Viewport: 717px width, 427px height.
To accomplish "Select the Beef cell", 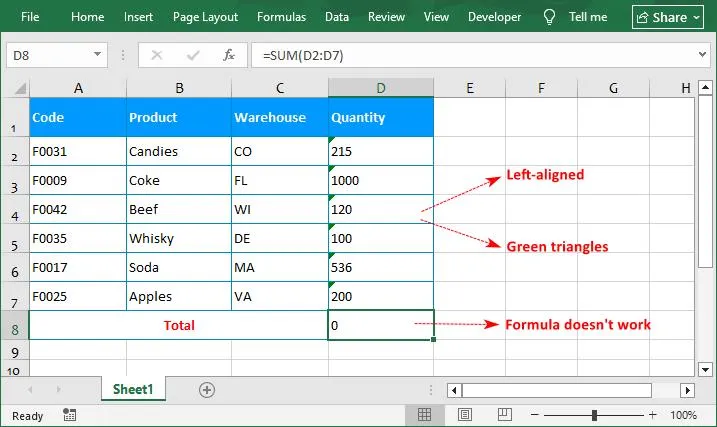I will pyautogui.click(x=179, y=209).
